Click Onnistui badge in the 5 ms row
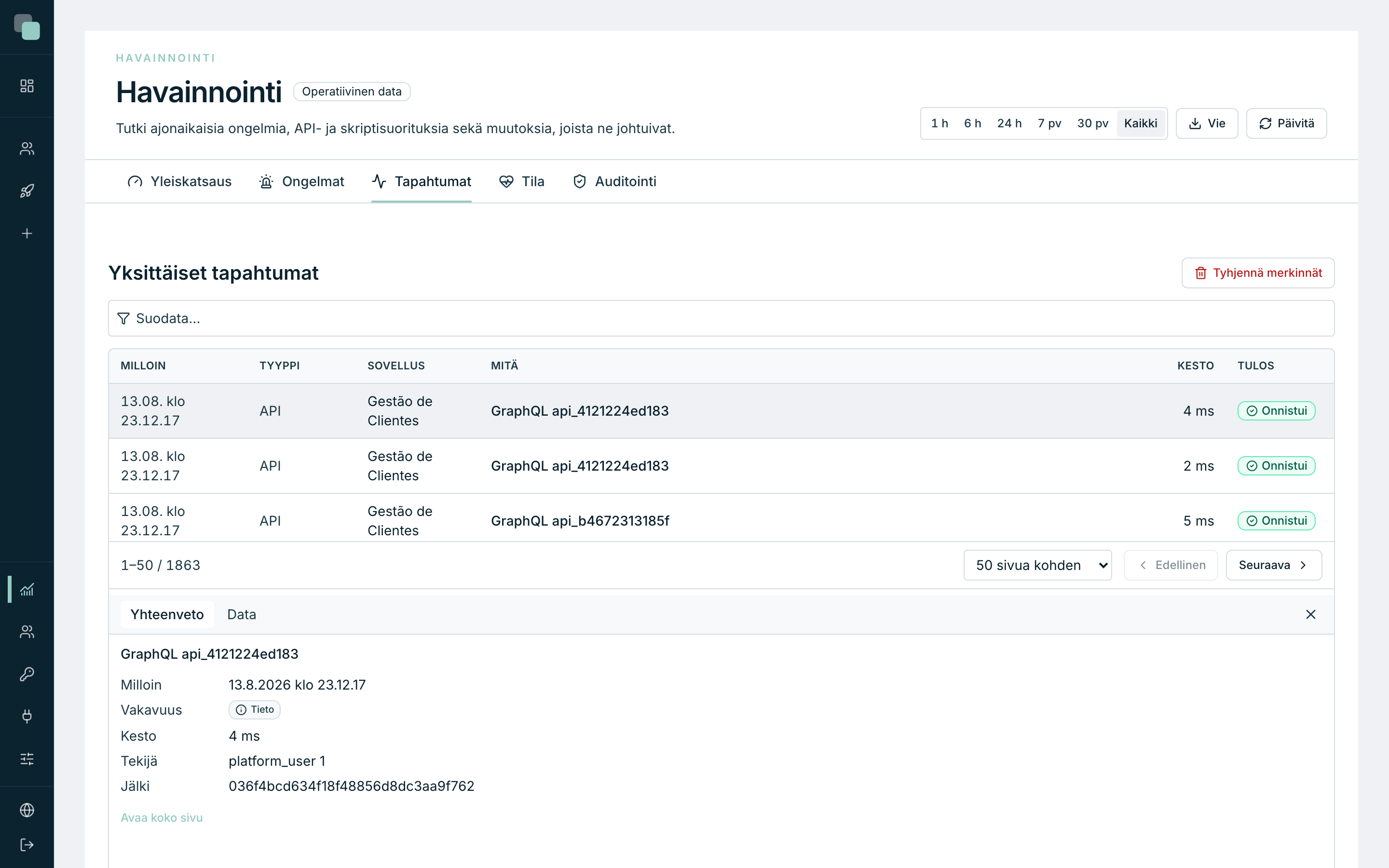The width and height of the screenshot is (1389, 868). pos(1277,521)
